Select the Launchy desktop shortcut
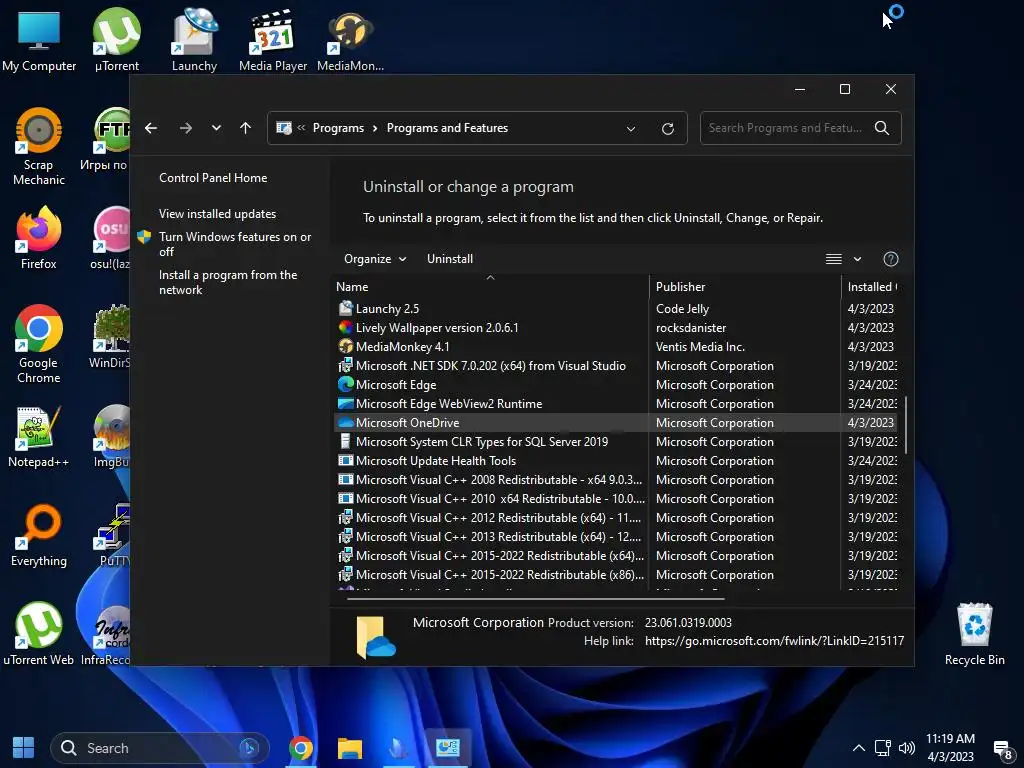 pyautogui.click(x=194, y=40)
